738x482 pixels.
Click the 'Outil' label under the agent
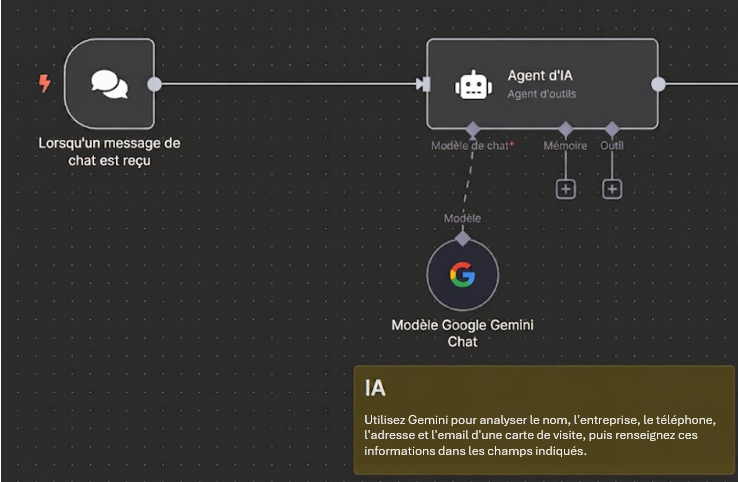612,146
